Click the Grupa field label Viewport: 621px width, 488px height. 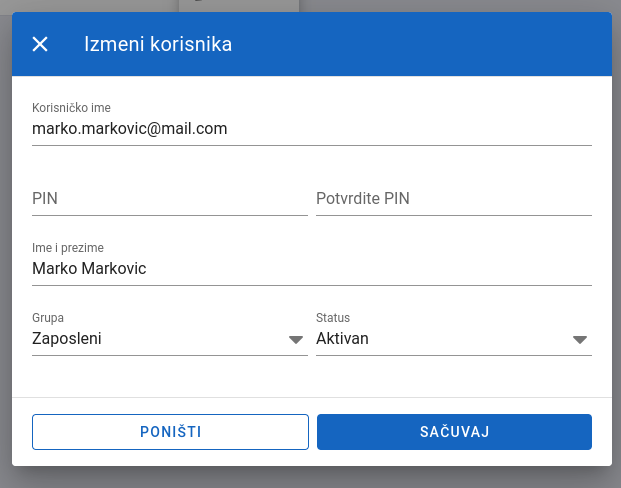point(48,318)
